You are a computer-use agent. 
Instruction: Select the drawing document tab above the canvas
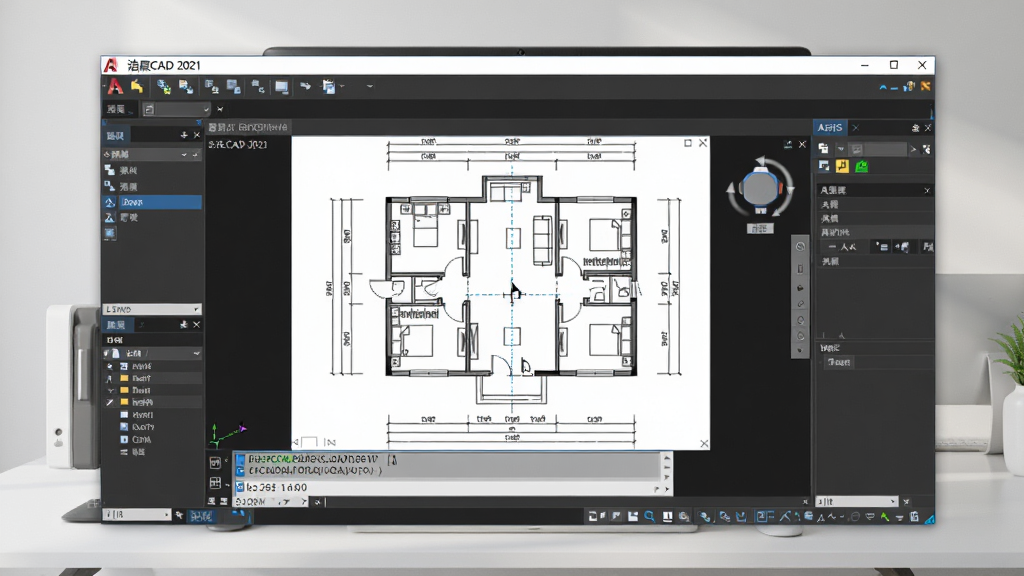248,127
